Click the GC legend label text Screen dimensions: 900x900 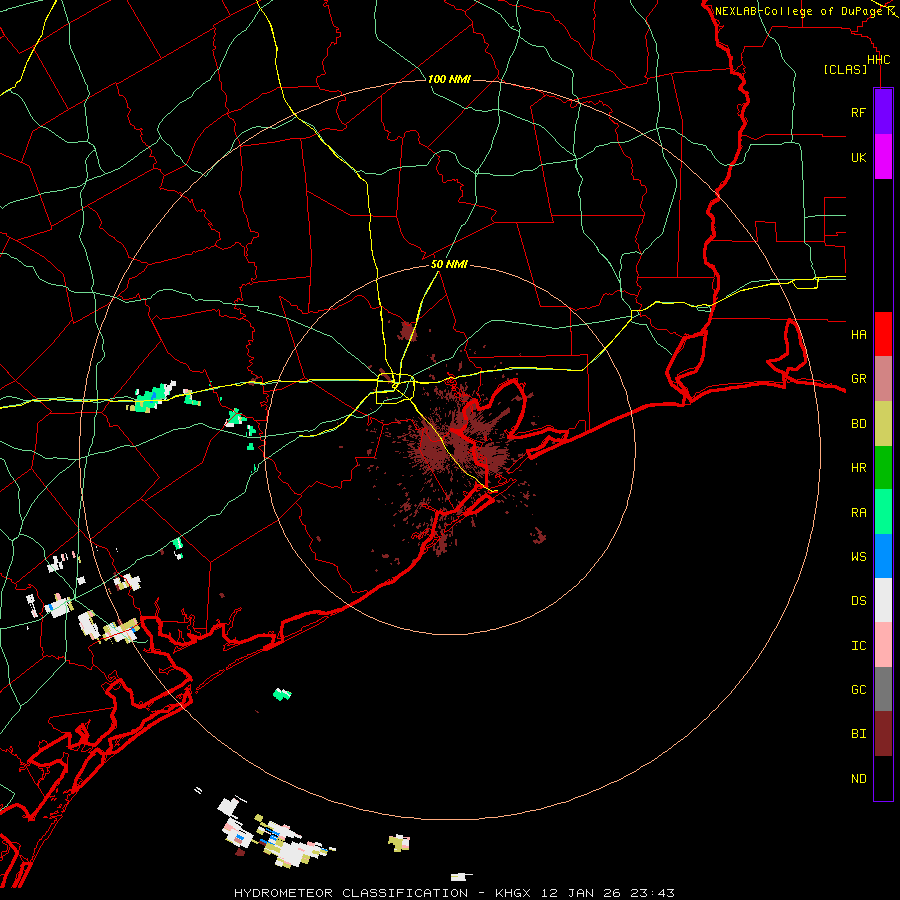[858, 689]
